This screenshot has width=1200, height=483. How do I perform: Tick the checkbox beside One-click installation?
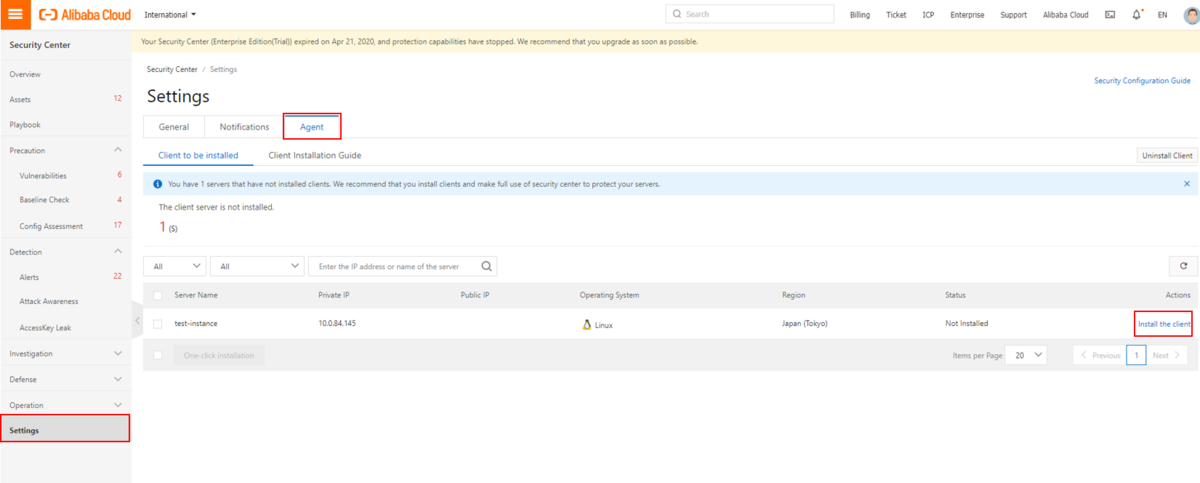coord(158,355)
